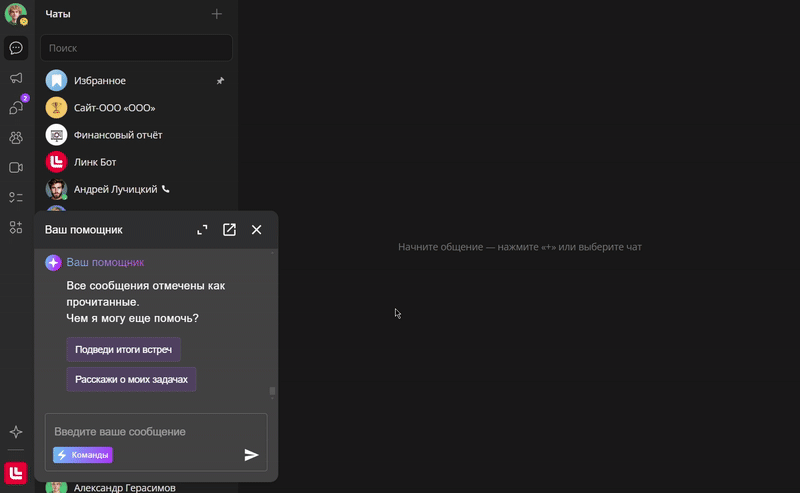Image resolution: width=800 pixels, height=493 pixels.
Task: Open the Избранное chat
Action: [x=100, y=80]
